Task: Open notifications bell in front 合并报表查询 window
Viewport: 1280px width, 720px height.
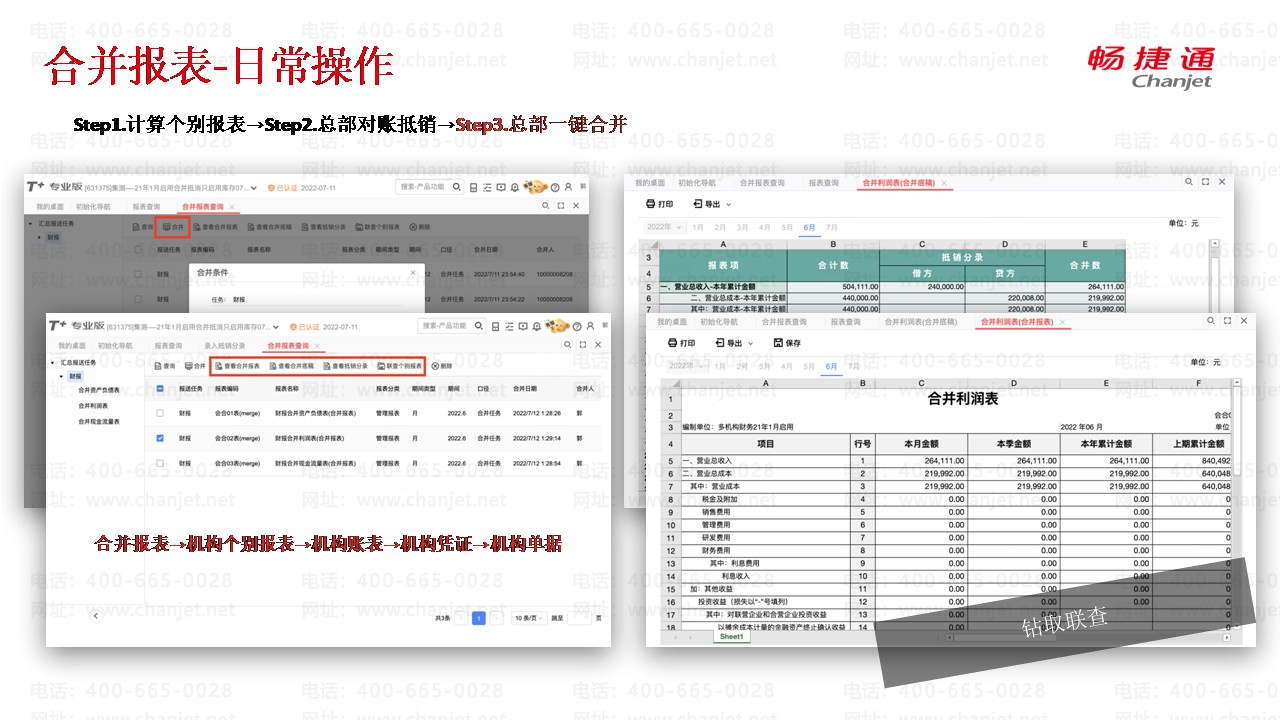Action: coord(535,326)
